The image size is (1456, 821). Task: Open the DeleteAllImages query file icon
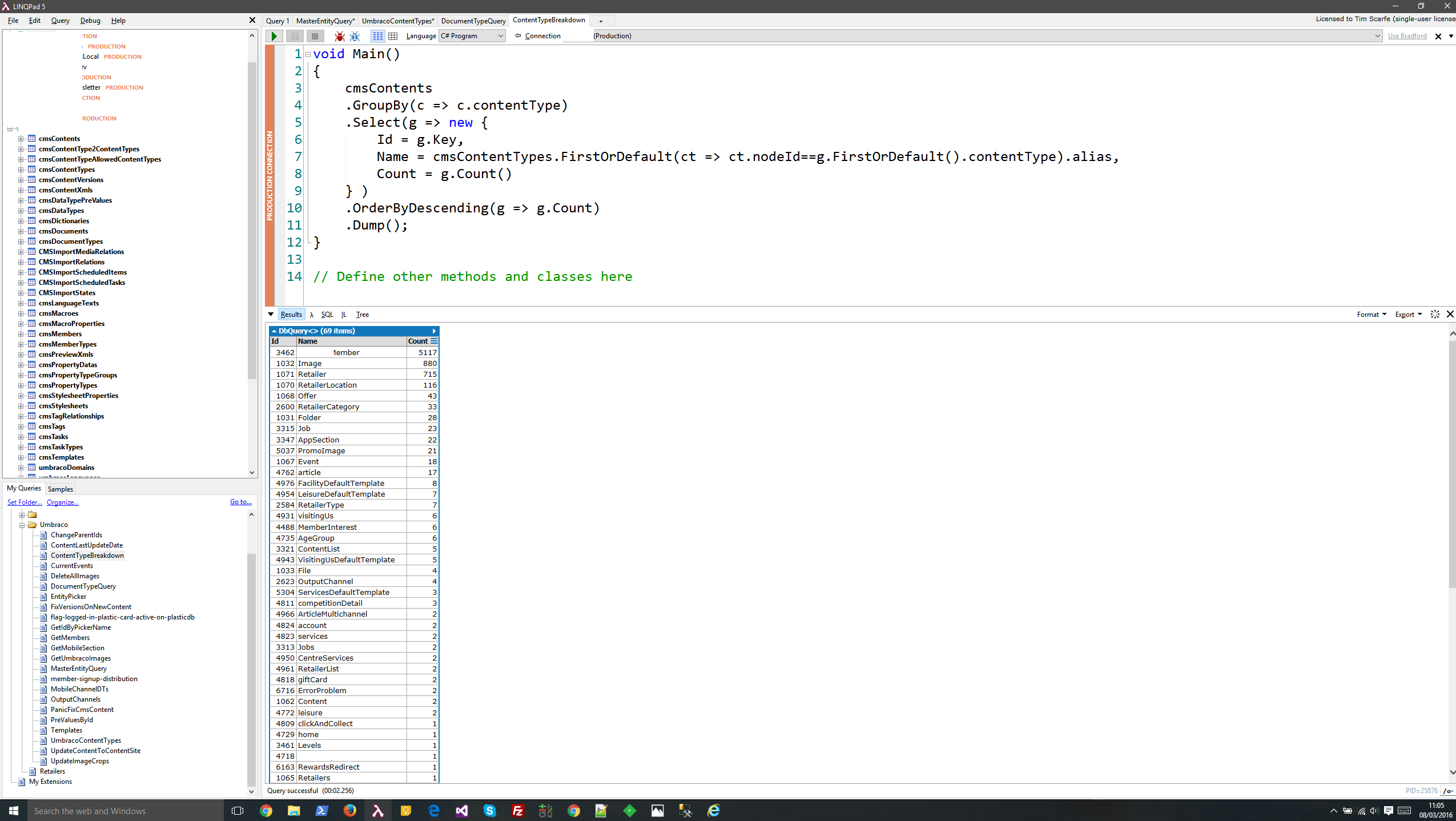(43, 576)
